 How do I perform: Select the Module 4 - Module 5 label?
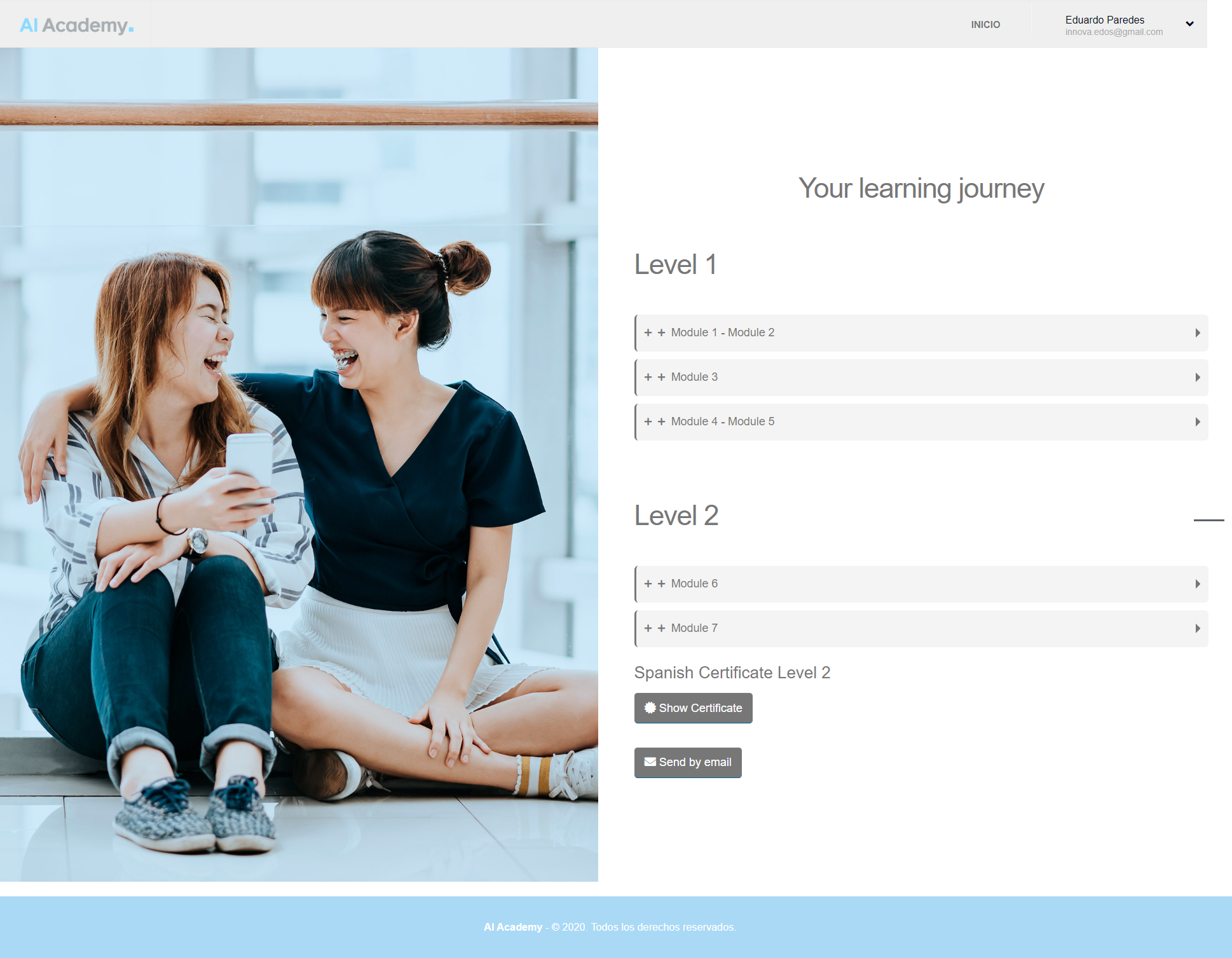(x=723, y=421)
